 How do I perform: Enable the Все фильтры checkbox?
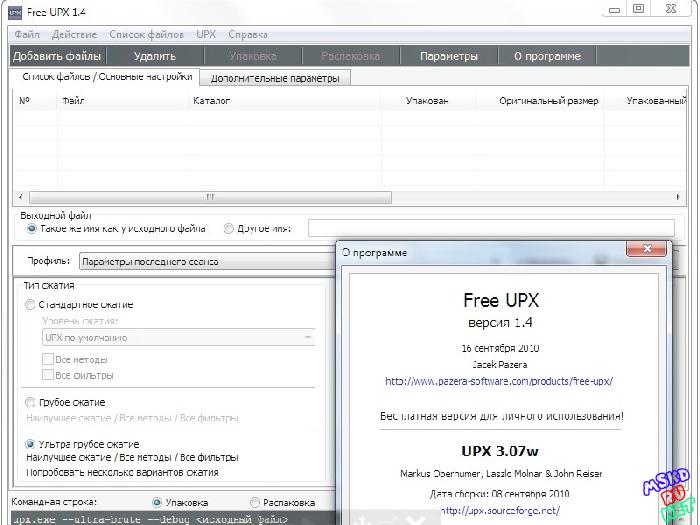point(48,375)
